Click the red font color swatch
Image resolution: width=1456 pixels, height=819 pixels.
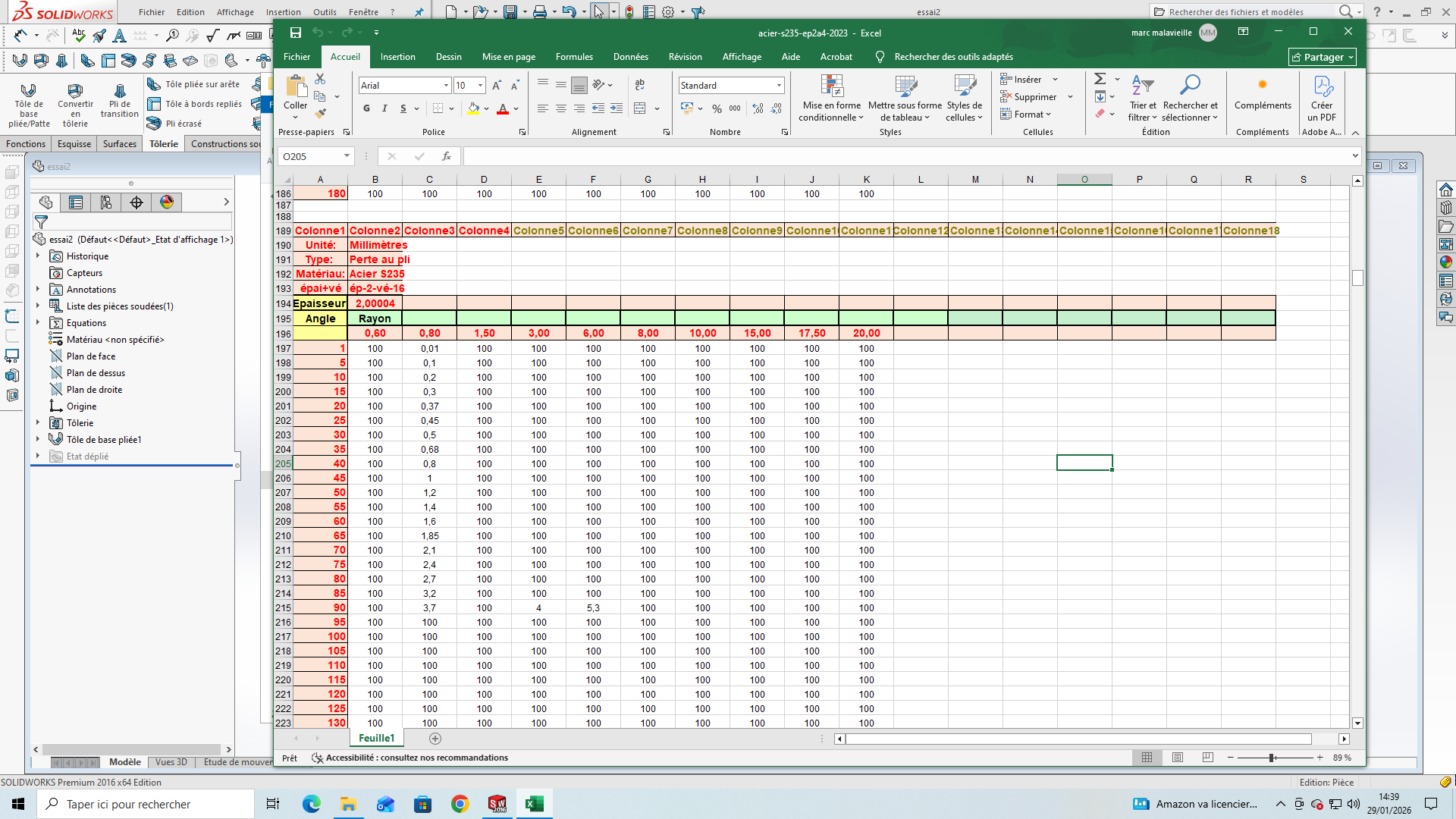pyautogui.click(x=502, y=109)
